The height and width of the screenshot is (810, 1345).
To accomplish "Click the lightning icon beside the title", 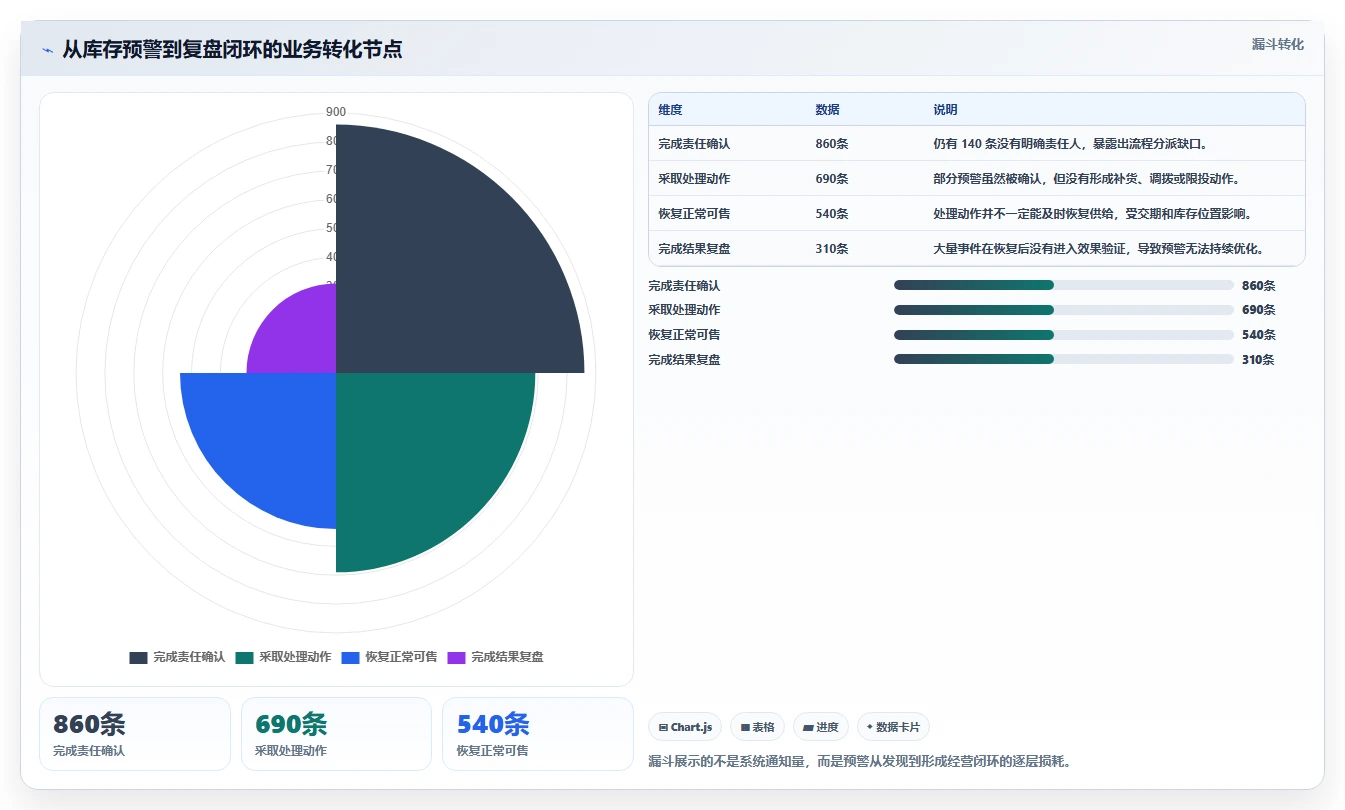I will (x=47, y=50).
